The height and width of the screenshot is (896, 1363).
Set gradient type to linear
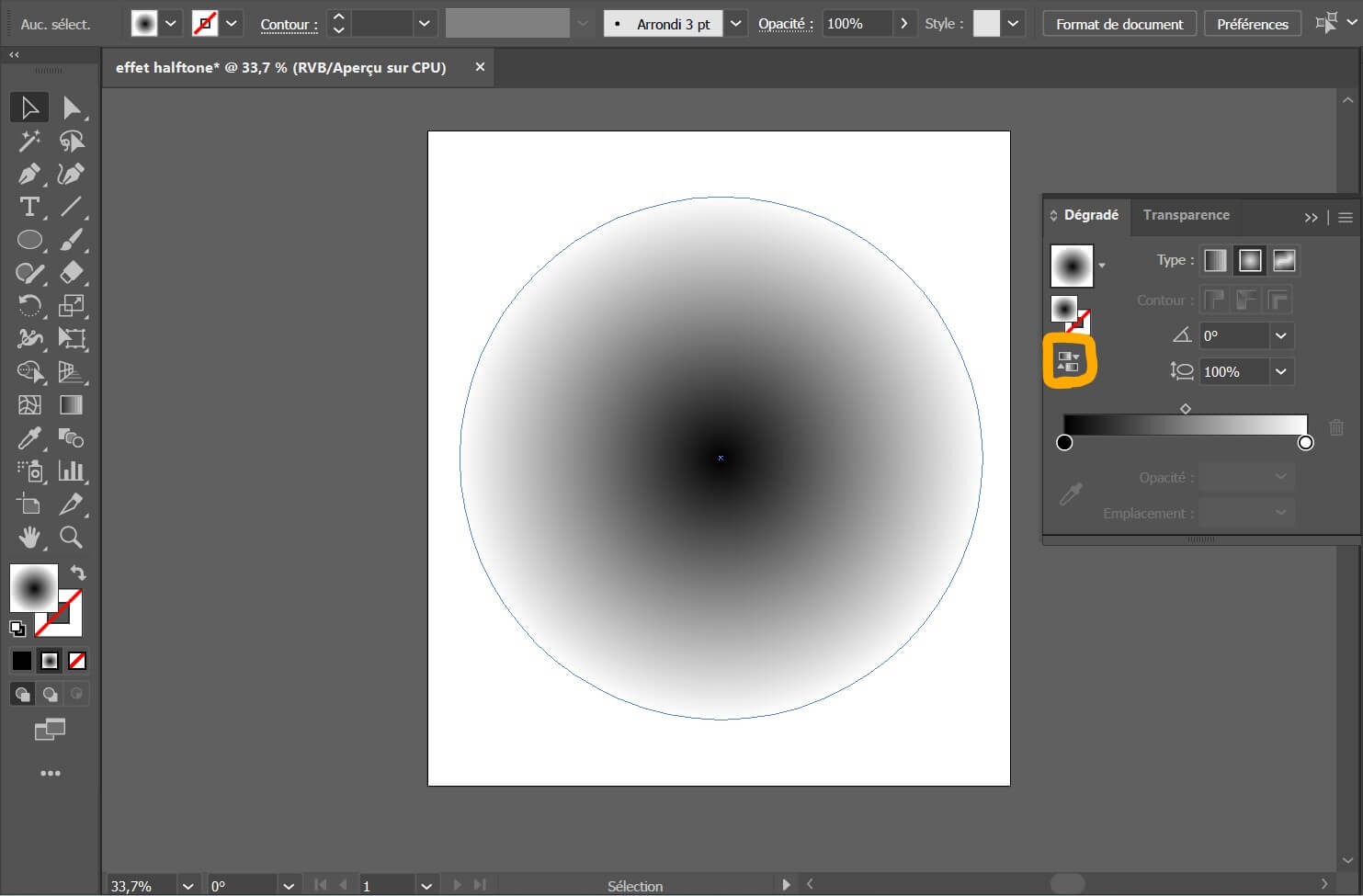(x=1215, y=261)
